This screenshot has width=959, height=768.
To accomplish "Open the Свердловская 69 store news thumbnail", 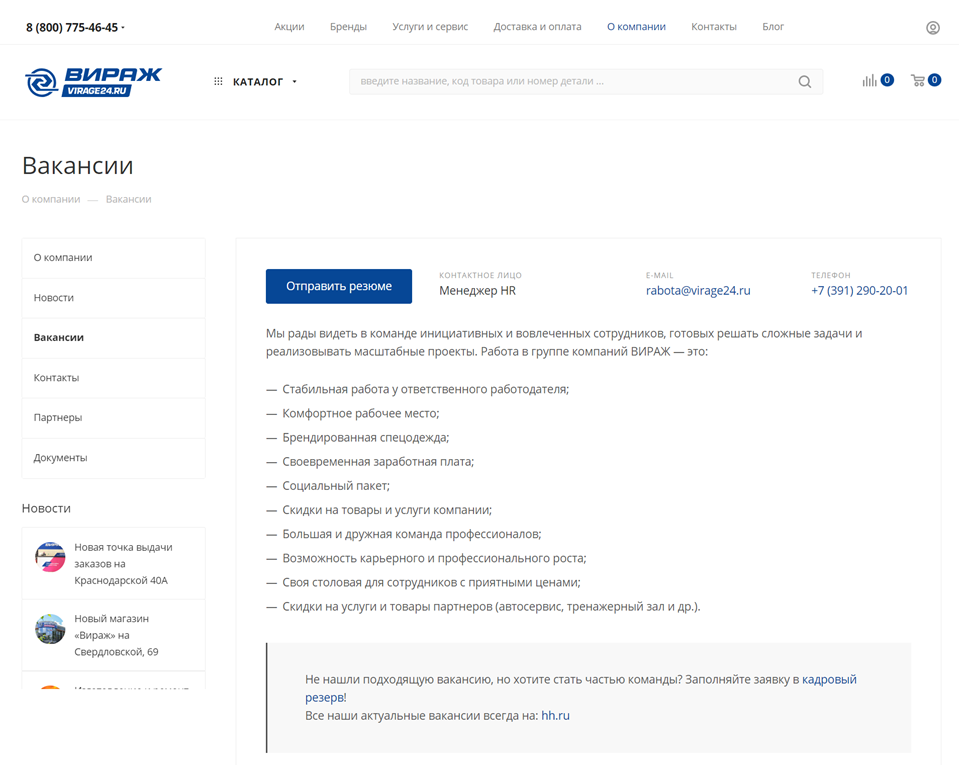I will point(50,629).
